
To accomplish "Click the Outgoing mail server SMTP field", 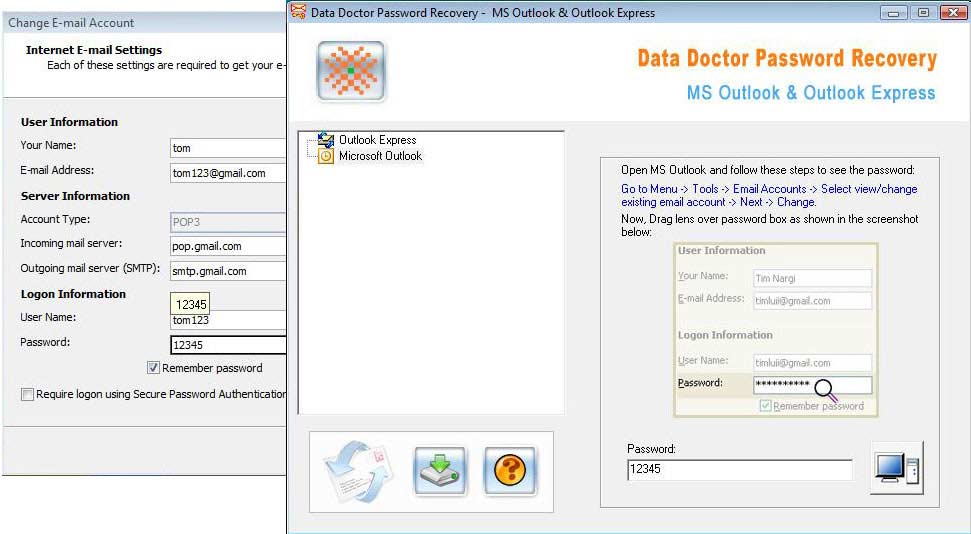I will pyautogui.click(x=228, y=271).
